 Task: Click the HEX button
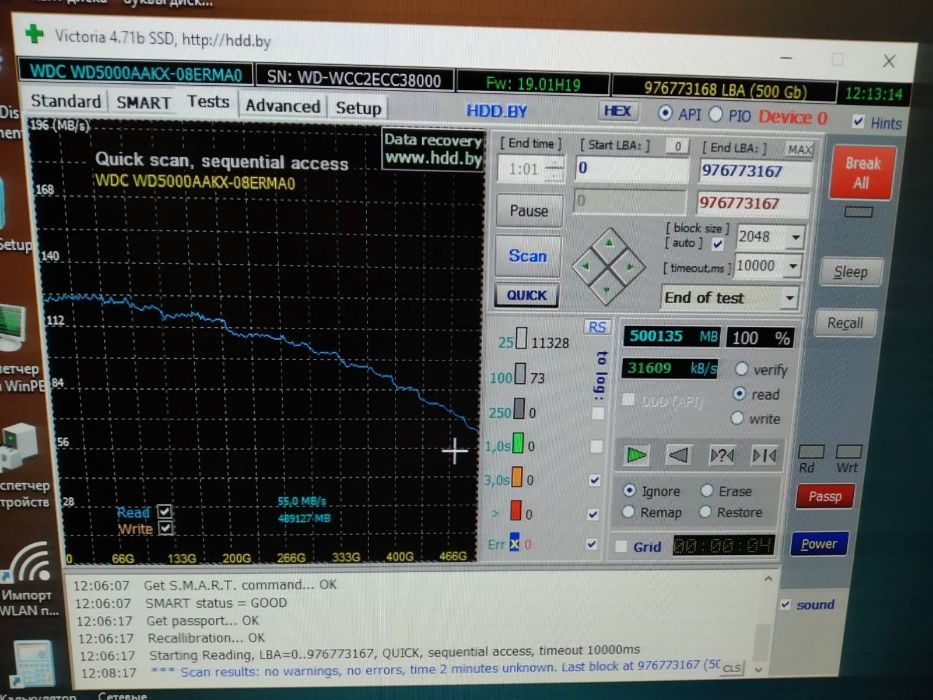[x=617, y=111]
